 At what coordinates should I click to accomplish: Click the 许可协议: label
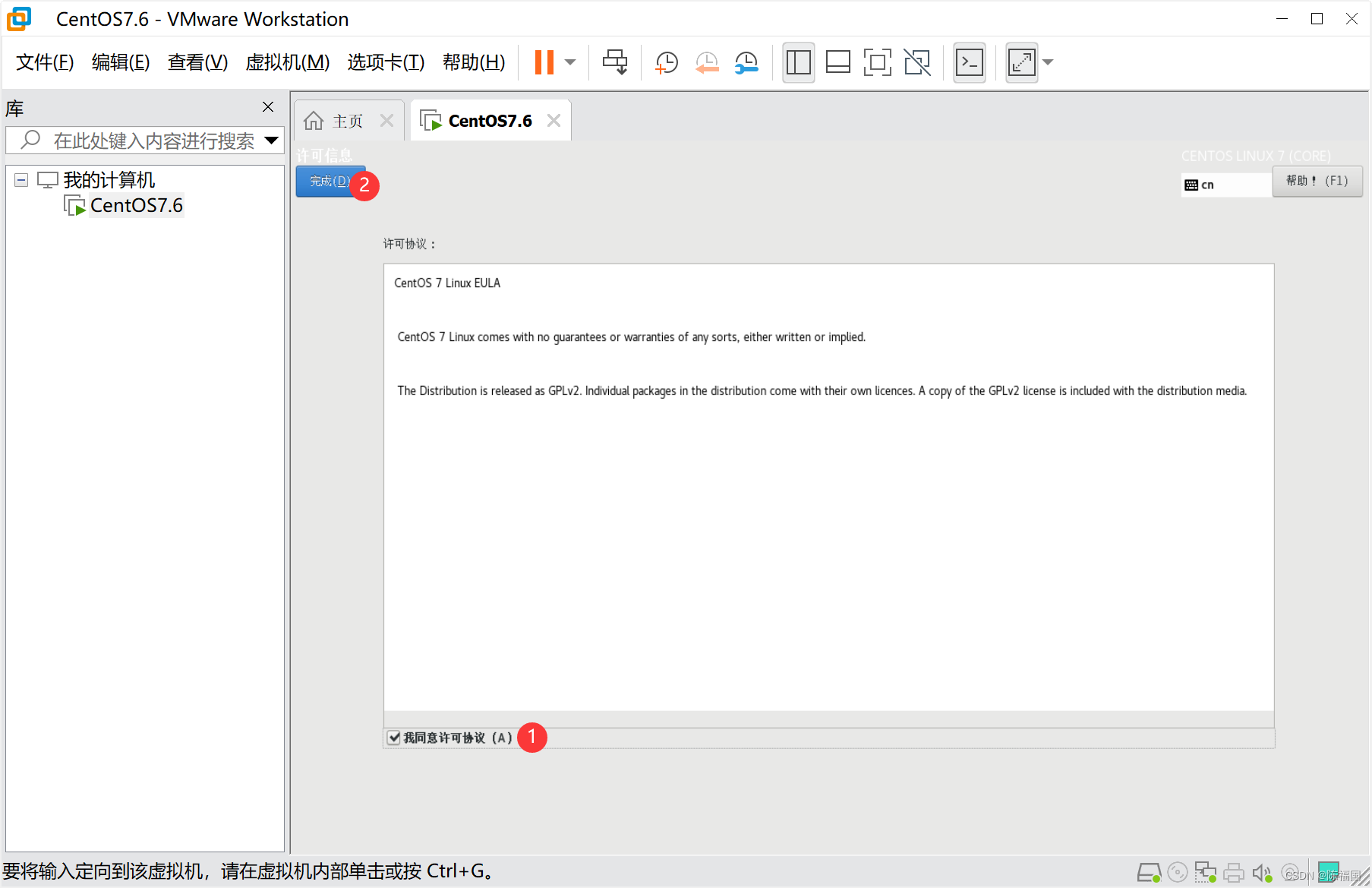(409, 244)
